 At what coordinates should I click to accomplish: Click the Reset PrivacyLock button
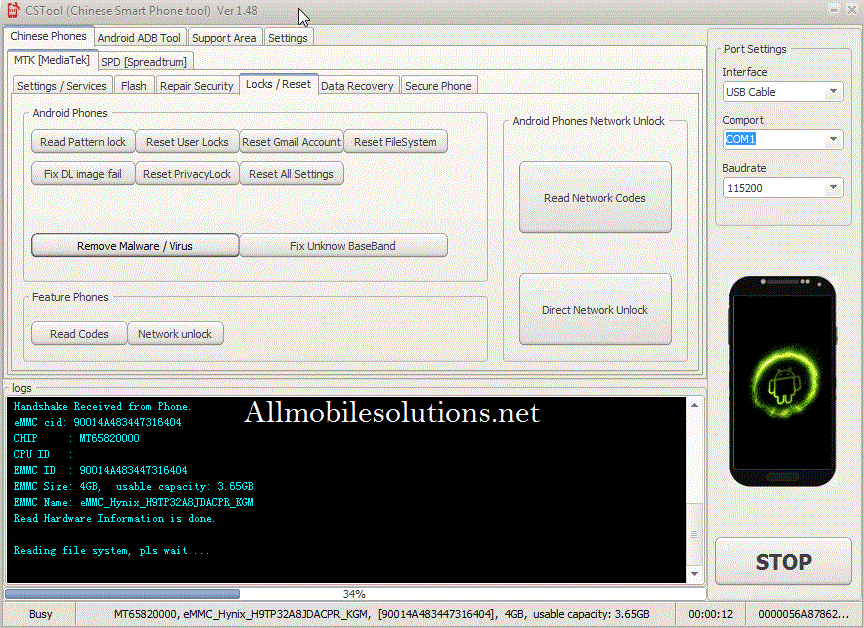(187, 174)
